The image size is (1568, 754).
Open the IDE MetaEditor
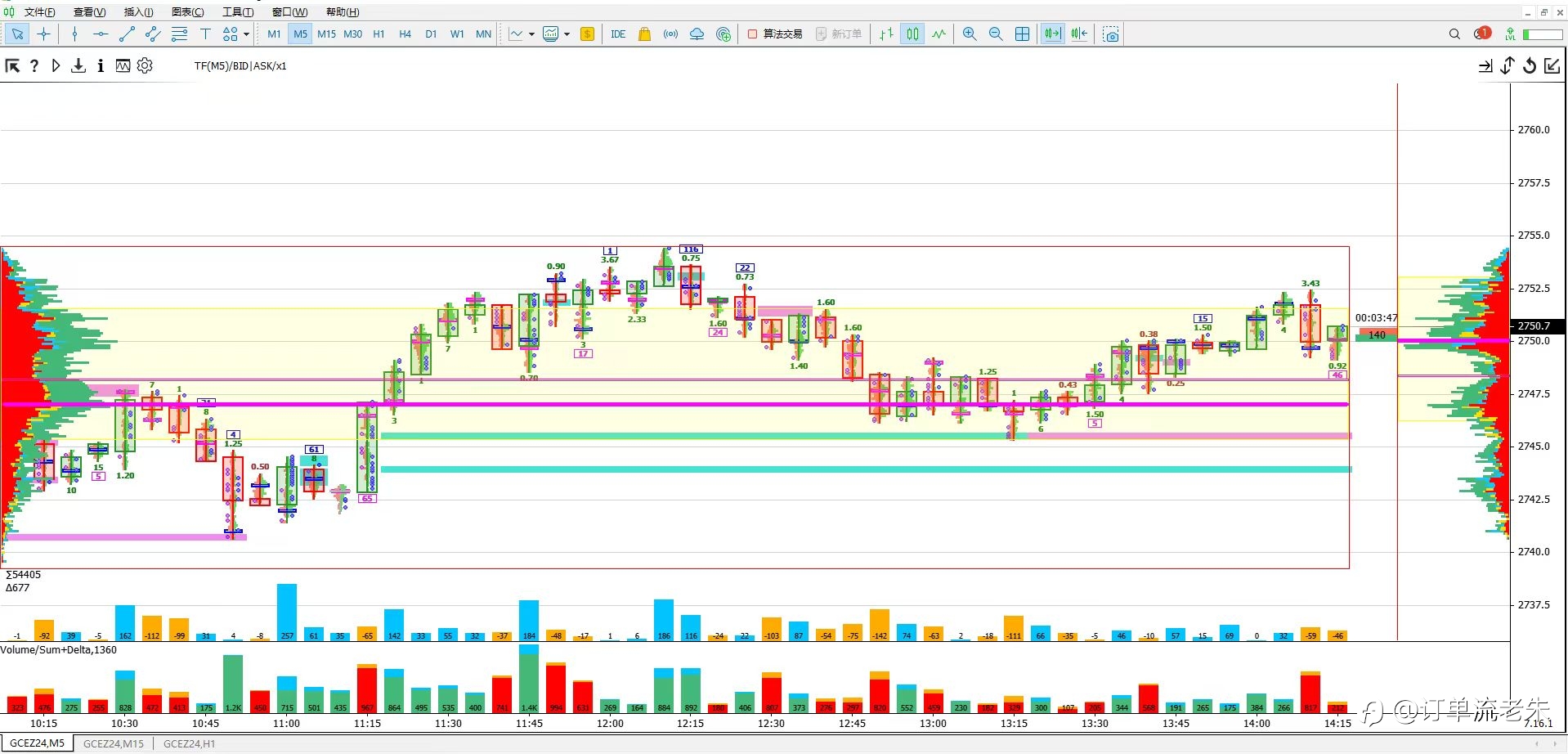(x=618, y=34)
